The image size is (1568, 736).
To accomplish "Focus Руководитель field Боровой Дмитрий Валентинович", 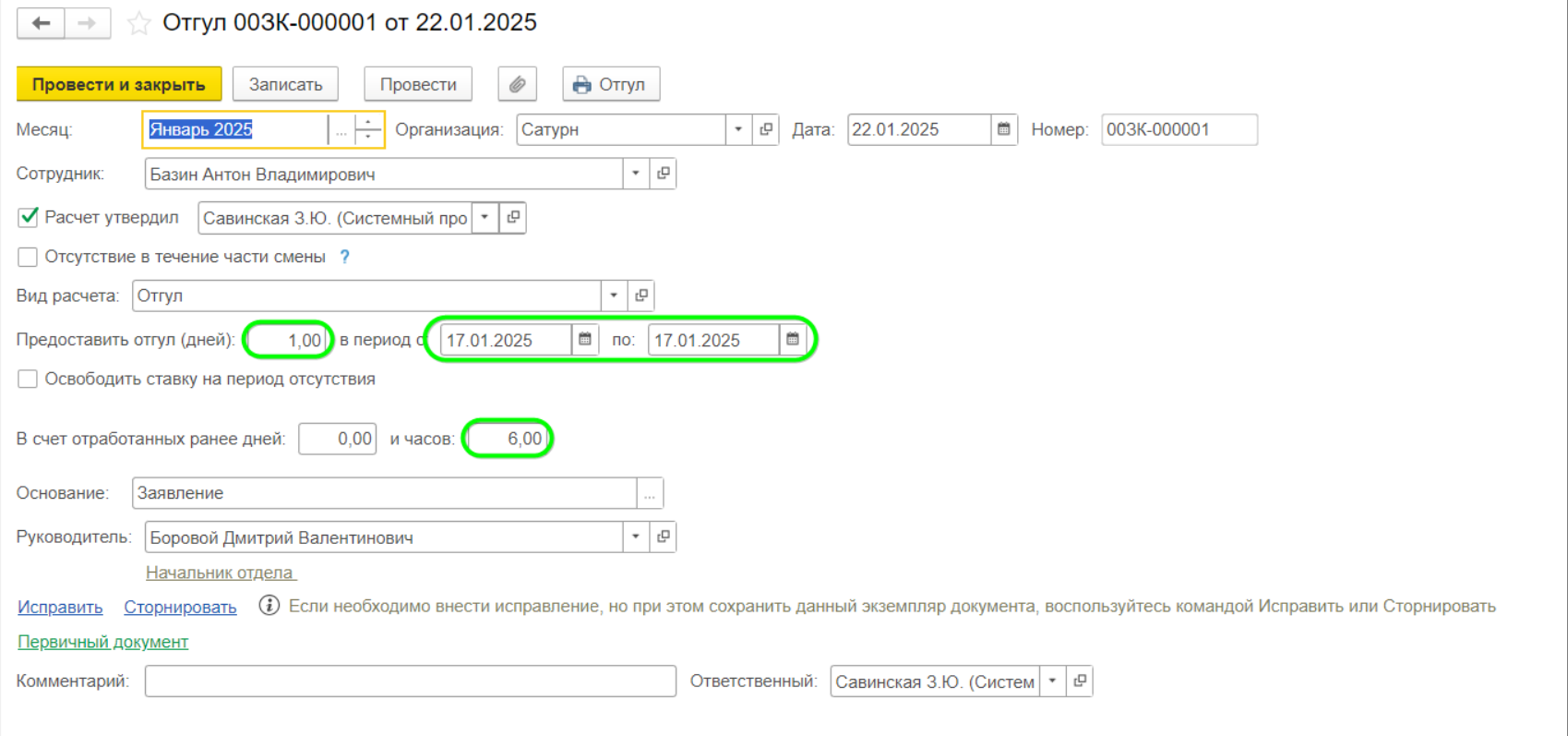I will [x=383, y=537].
